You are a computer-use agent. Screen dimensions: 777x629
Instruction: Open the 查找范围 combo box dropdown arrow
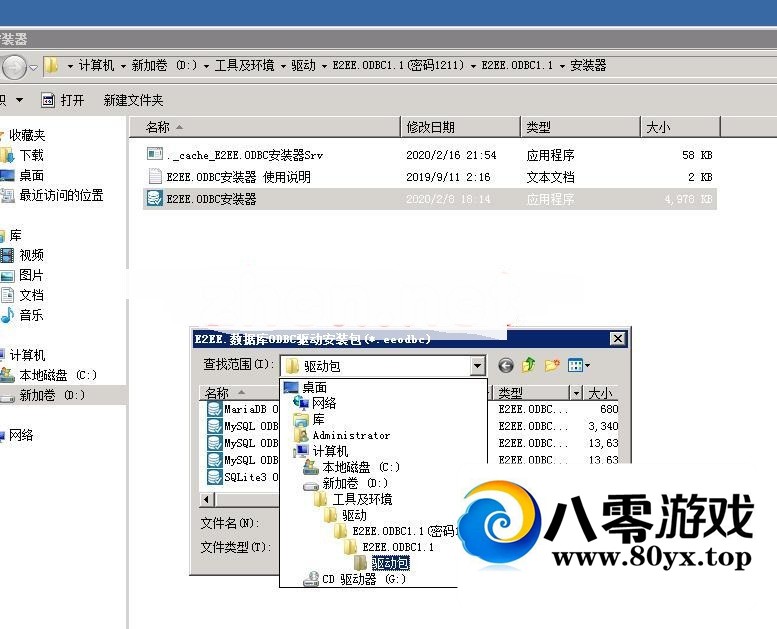[x=477, y=366]
